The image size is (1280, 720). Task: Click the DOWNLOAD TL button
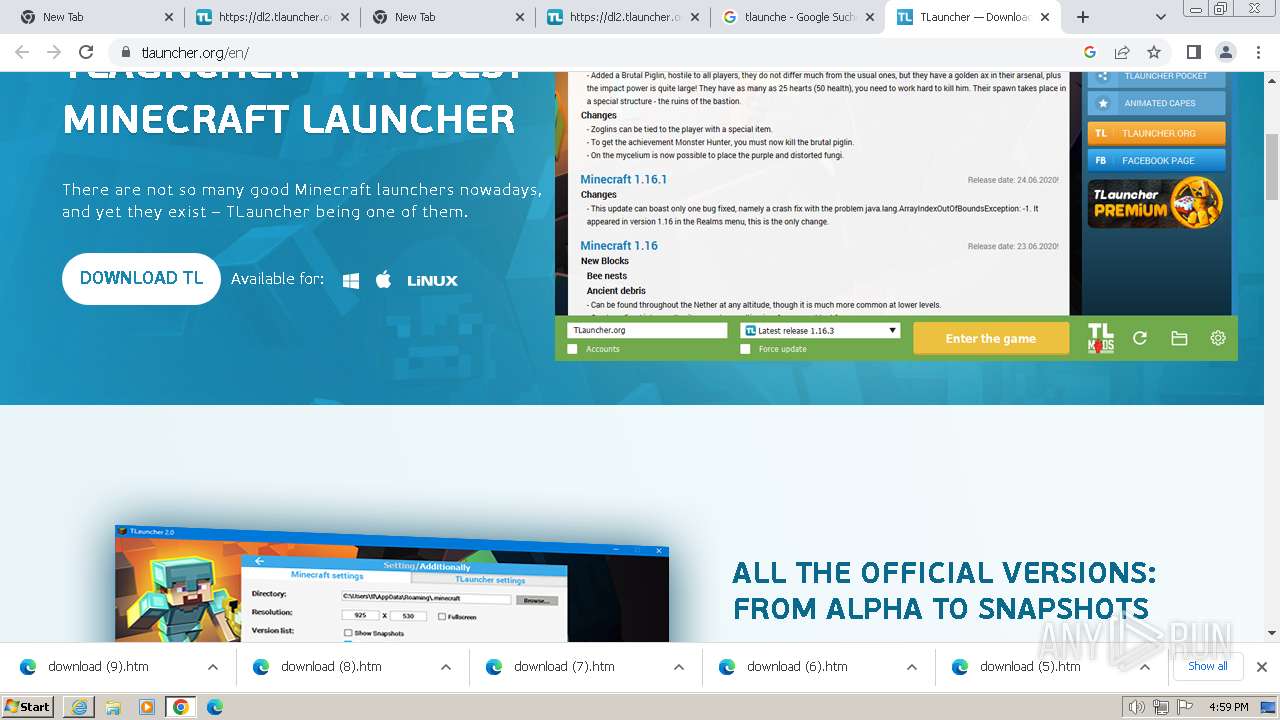(141, 278)
